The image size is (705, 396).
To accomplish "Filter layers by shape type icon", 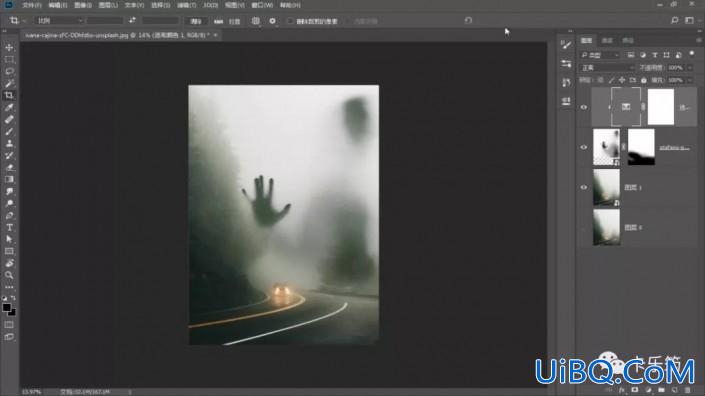I will 666,55.
